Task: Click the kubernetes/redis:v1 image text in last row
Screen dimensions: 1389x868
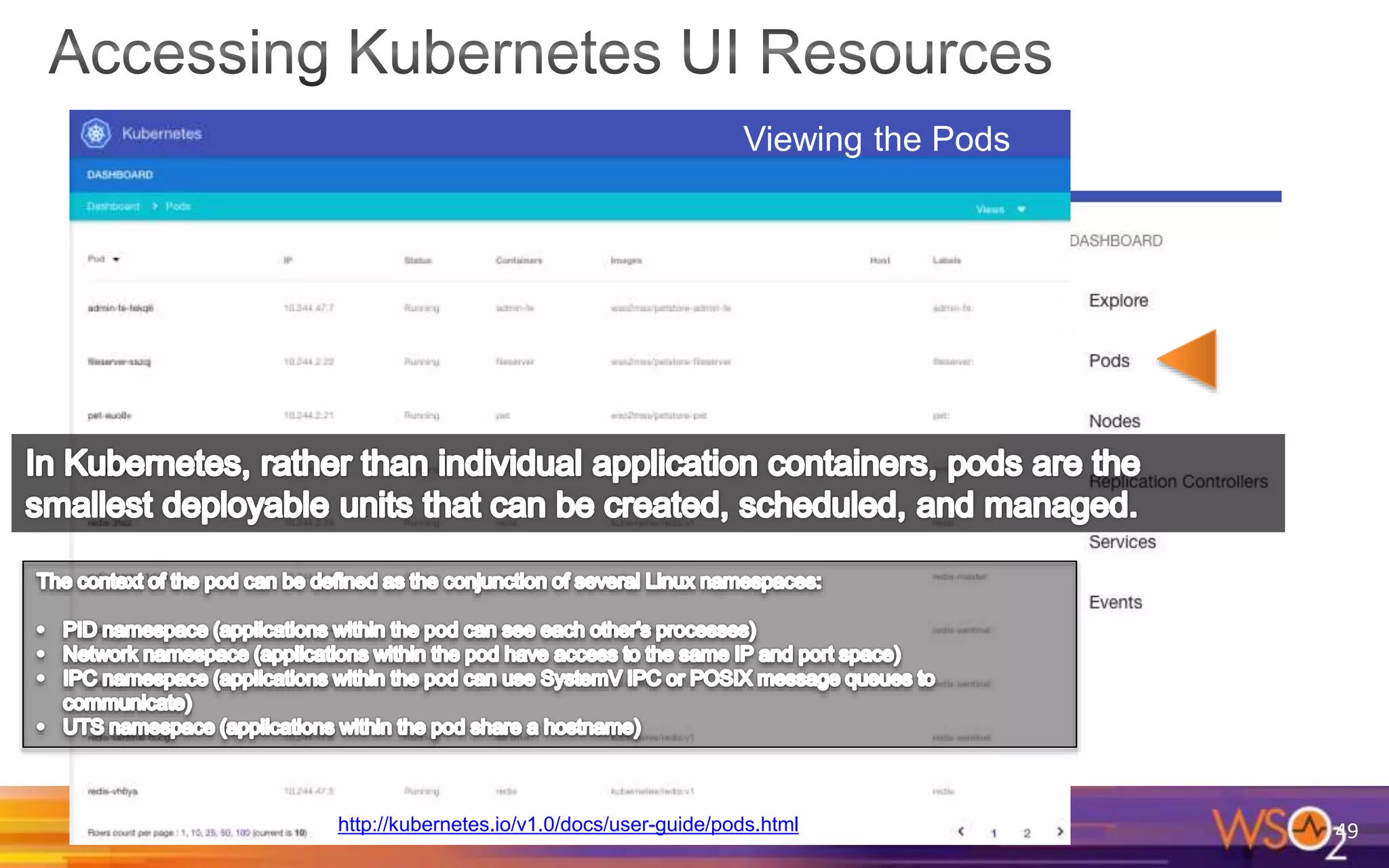Action: 652,791
